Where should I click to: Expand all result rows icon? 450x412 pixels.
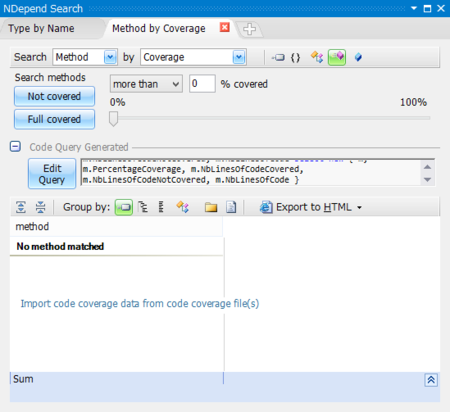point(21,207)
